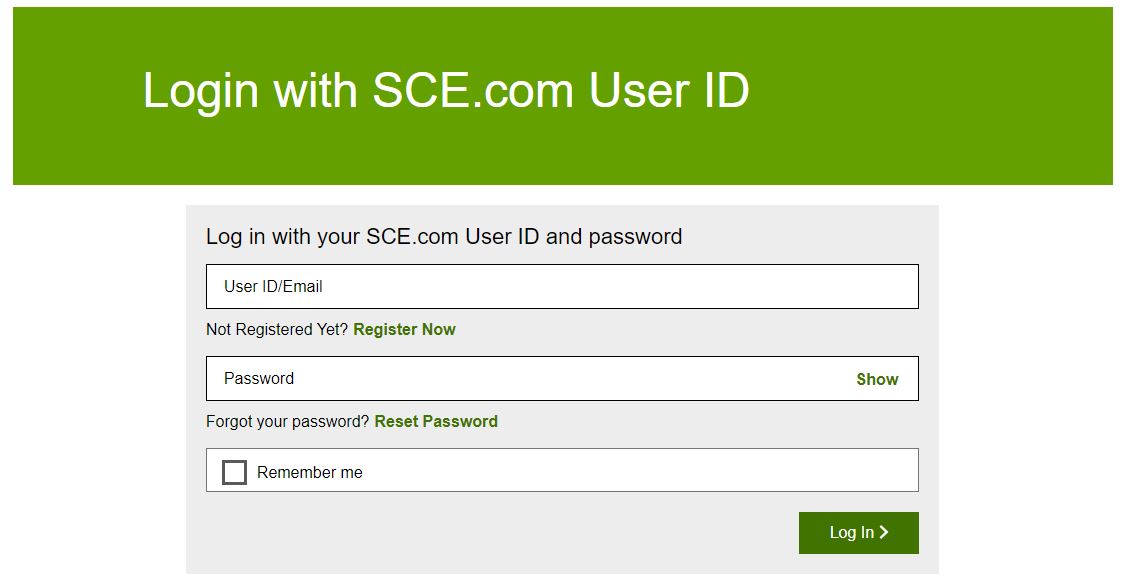Focus the Password entry field
Viewport: 1128px width, 585px height.
tap(500, 378)
